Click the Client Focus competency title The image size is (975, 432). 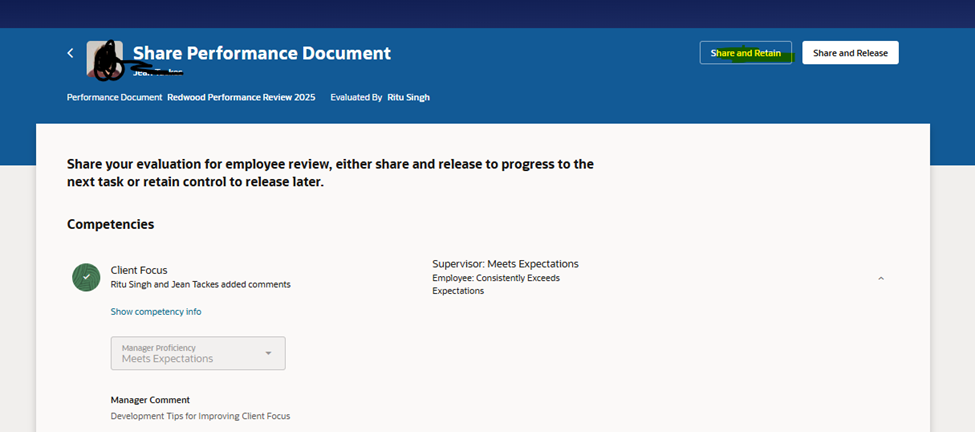[139, 270]
